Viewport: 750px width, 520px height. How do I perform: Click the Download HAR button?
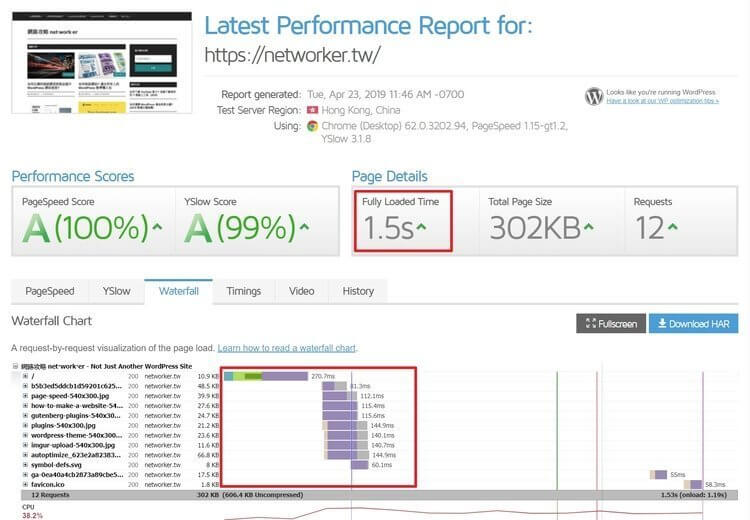(694, 324)
